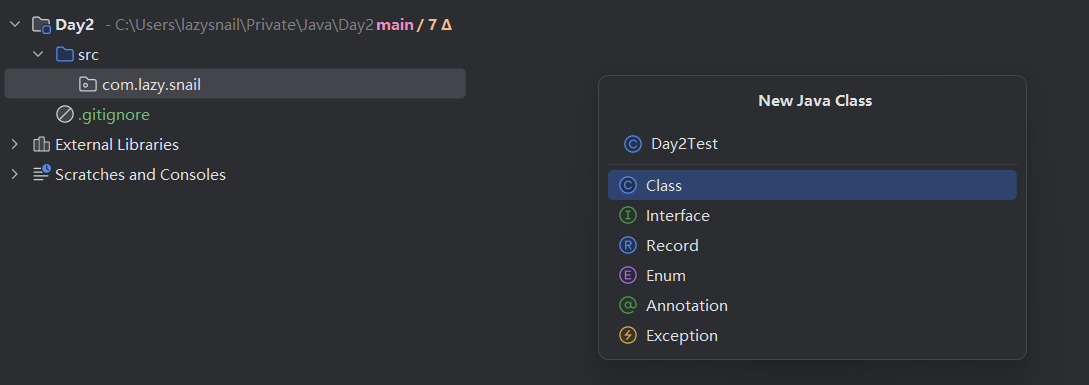The height and width of the screenshot is (385, 1089).
Task: Collapse the src folder chevron
Action: pyautogui.click(x=38, y=54)
